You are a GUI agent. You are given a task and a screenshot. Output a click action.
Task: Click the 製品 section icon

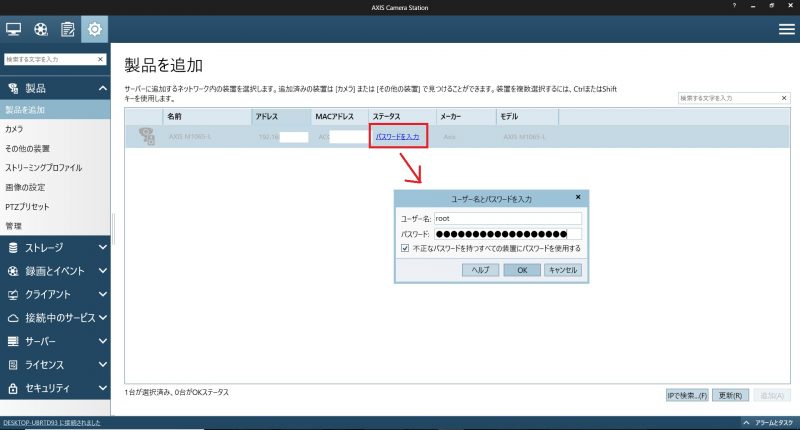tap(13, 88)
